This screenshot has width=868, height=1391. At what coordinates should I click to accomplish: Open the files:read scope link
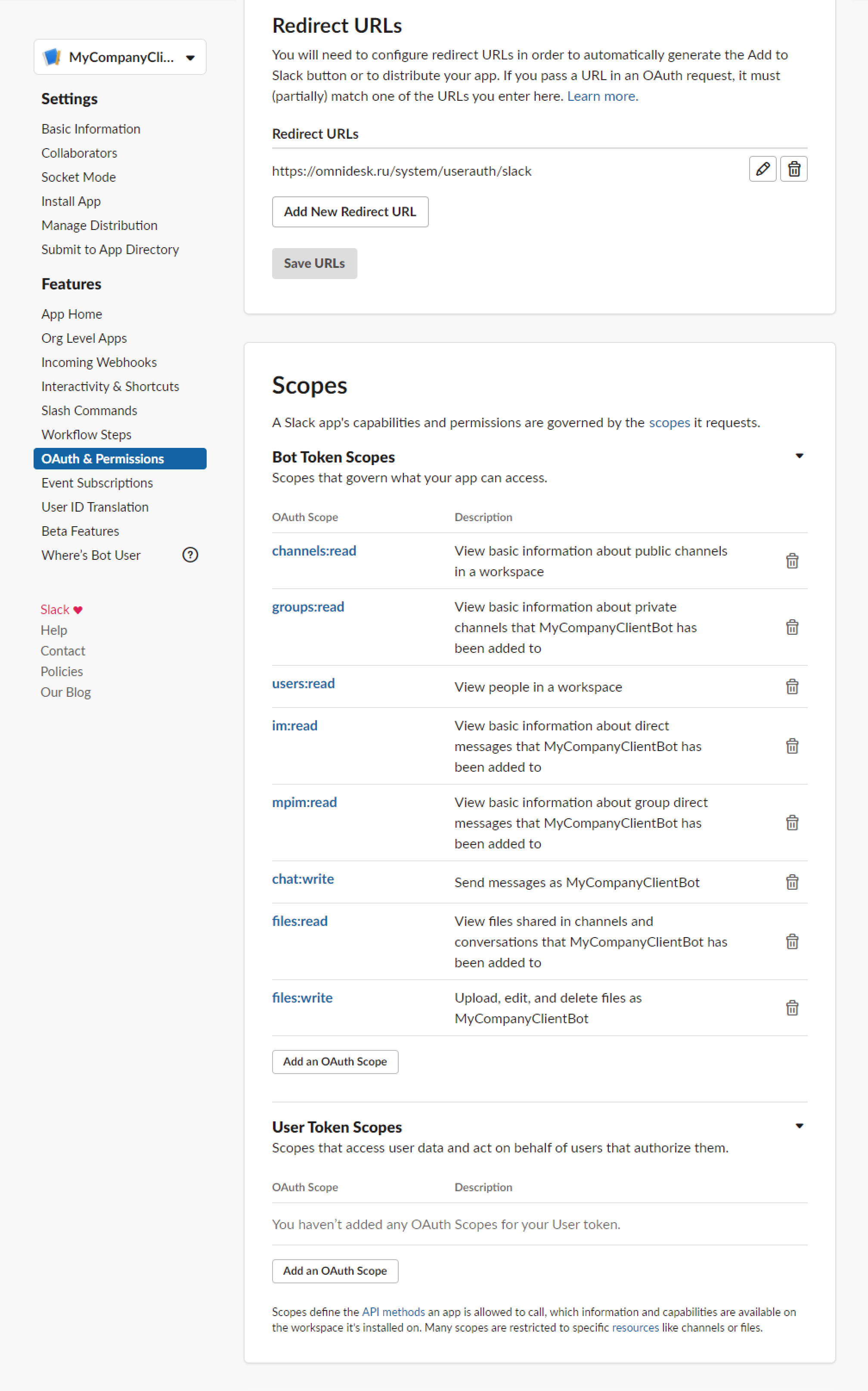pyautogui.click(x=300, y=921)
